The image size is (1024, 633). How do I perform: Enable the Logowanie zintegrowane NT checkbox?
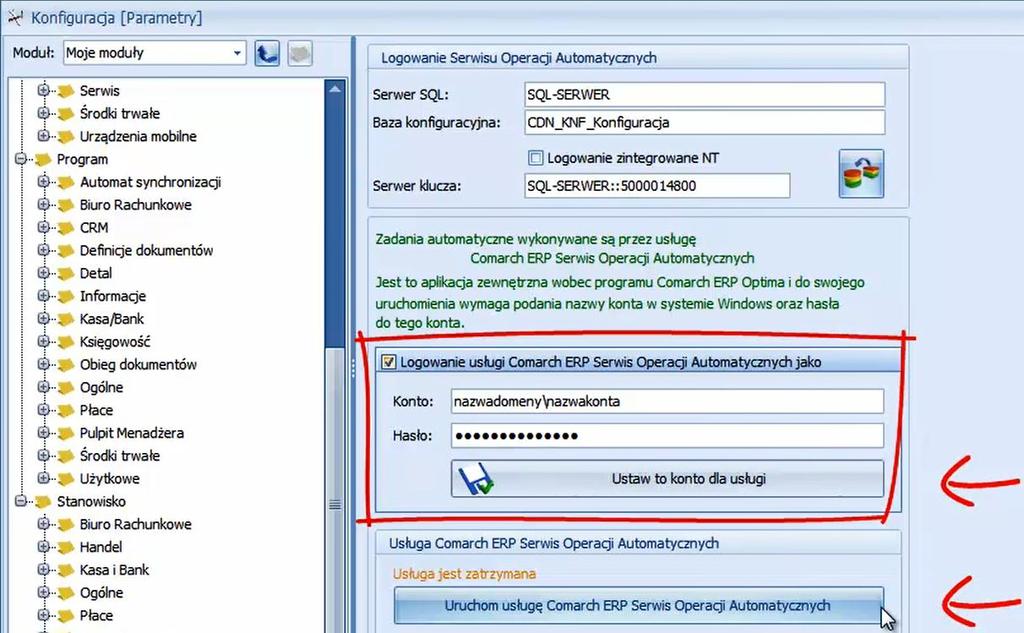(x=536, y=157)
